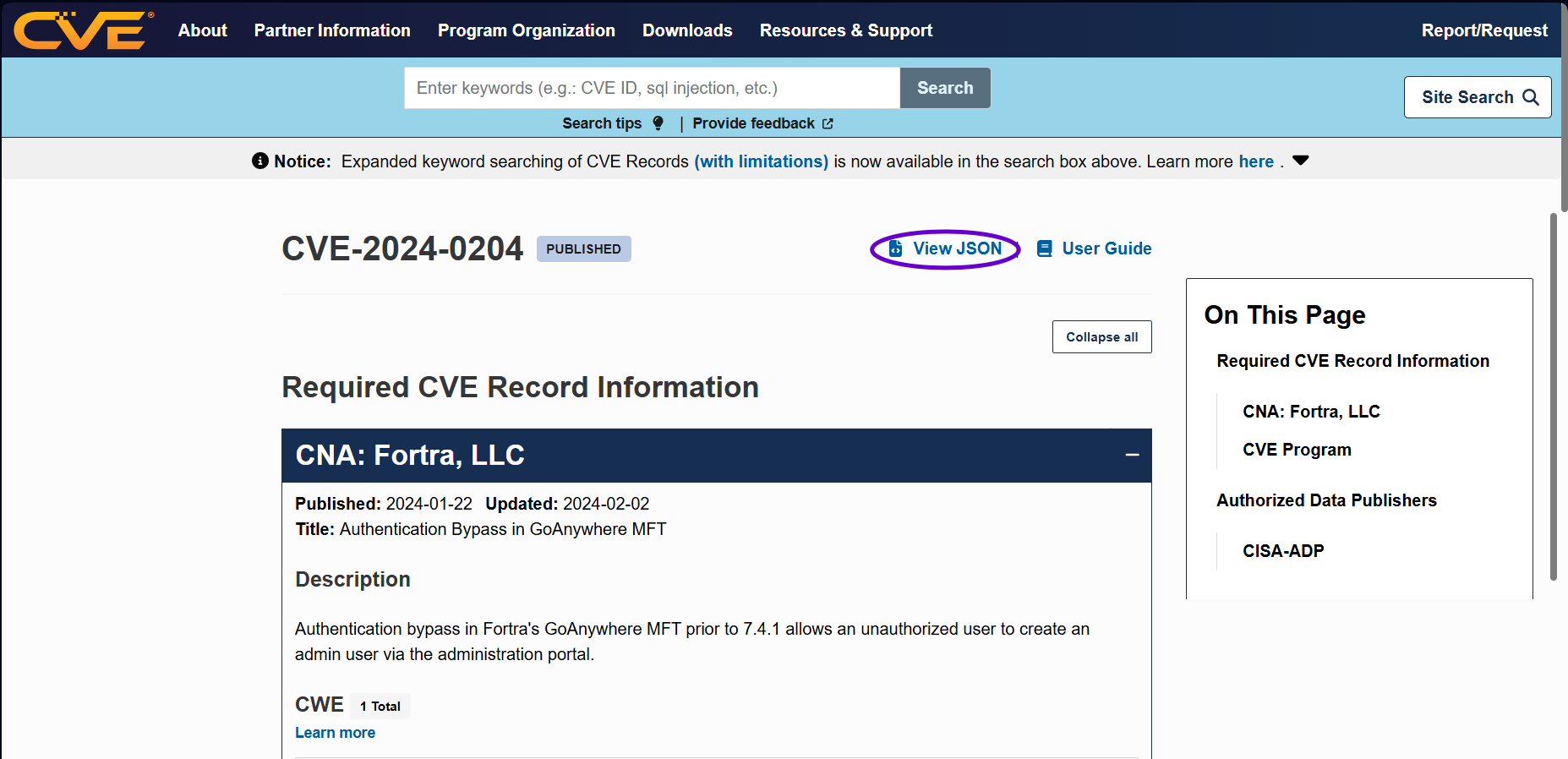Open the About menu
1568x759 pixels.
(203, 30)
